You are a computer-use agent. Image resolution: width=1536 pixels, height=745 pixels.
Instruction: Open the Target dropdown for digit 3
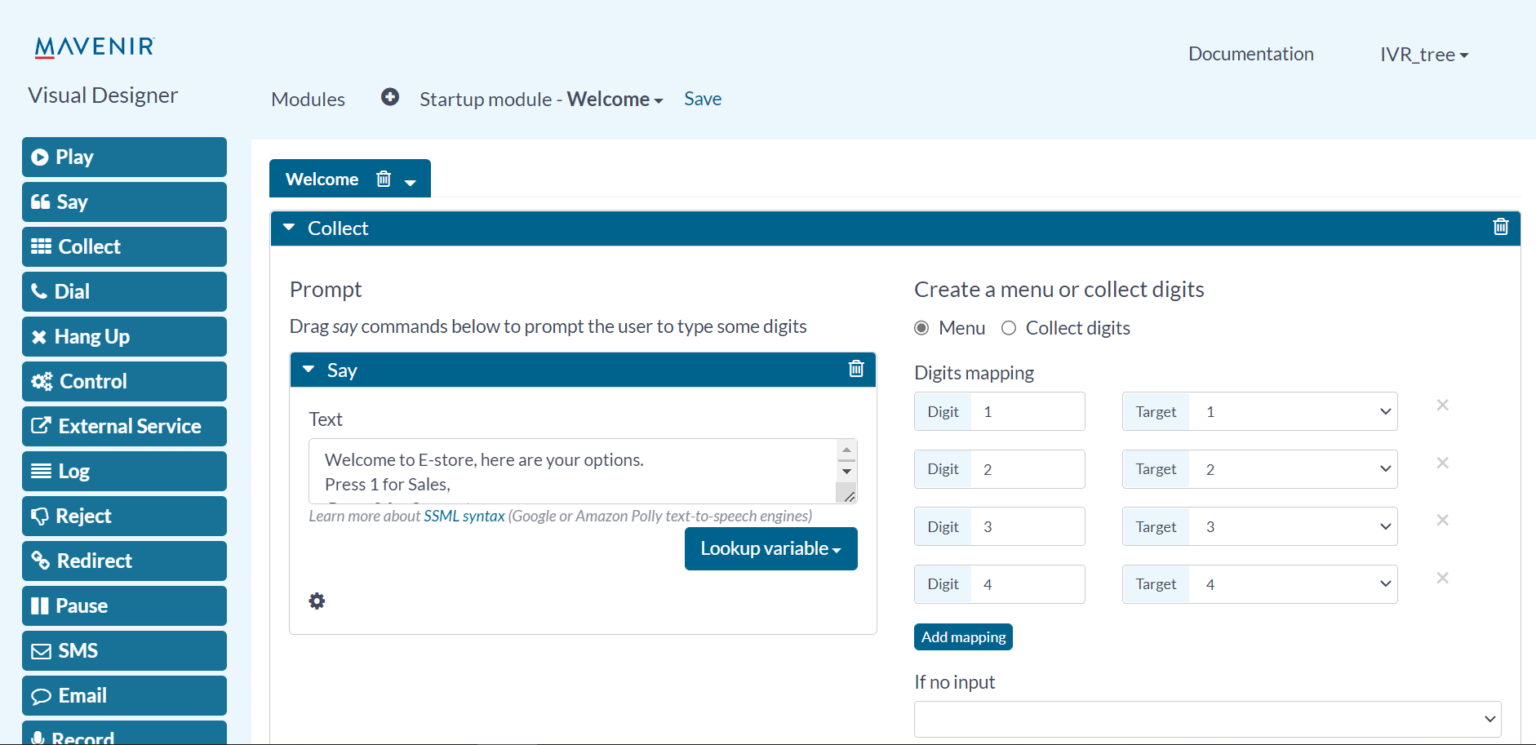1293,527
